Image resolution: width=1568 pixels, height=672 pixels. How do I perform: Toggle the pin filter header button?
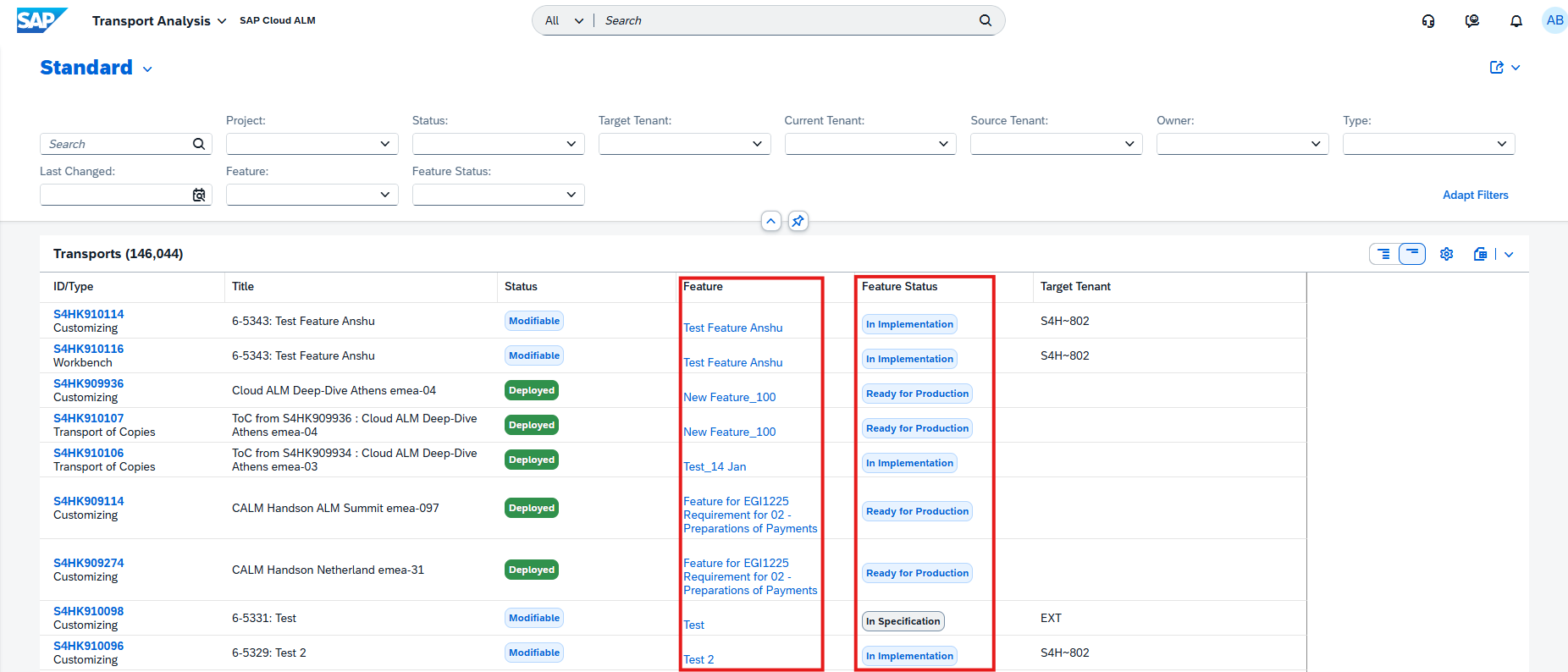[798, 221]
